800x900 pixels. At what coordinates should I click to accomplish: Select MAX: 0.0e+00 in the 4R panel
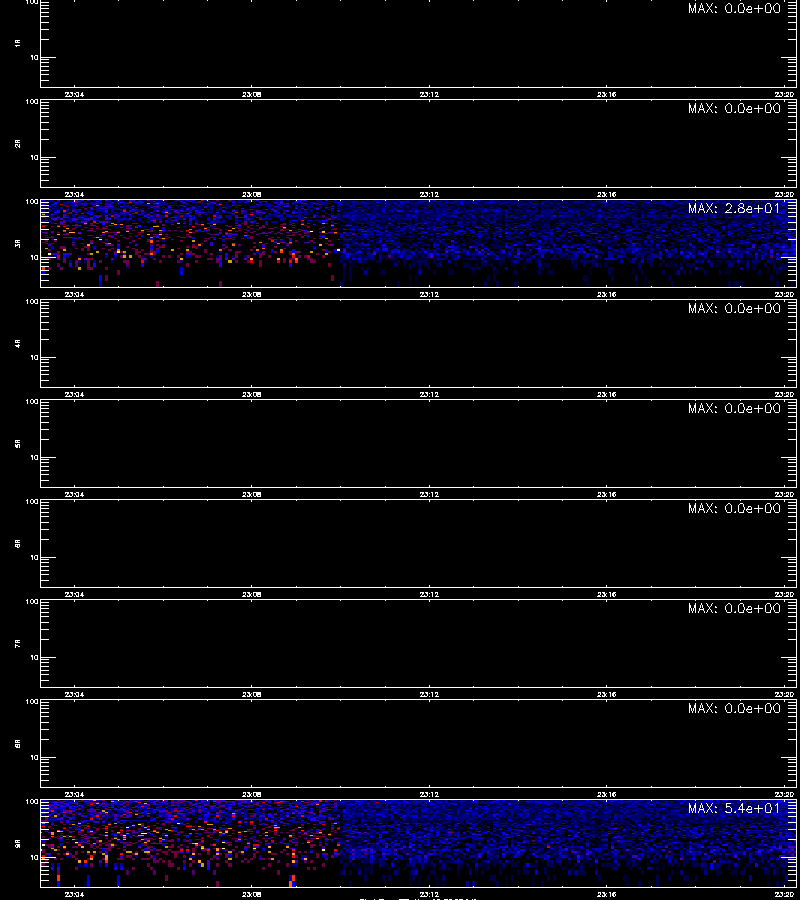click(x=734, y=308)
